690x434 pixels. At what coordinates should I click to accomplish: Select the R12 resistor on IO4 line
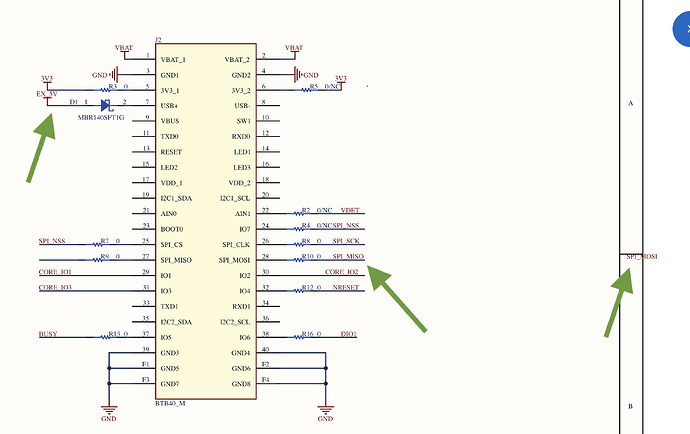pyautogui.click(x=298, y=291)
